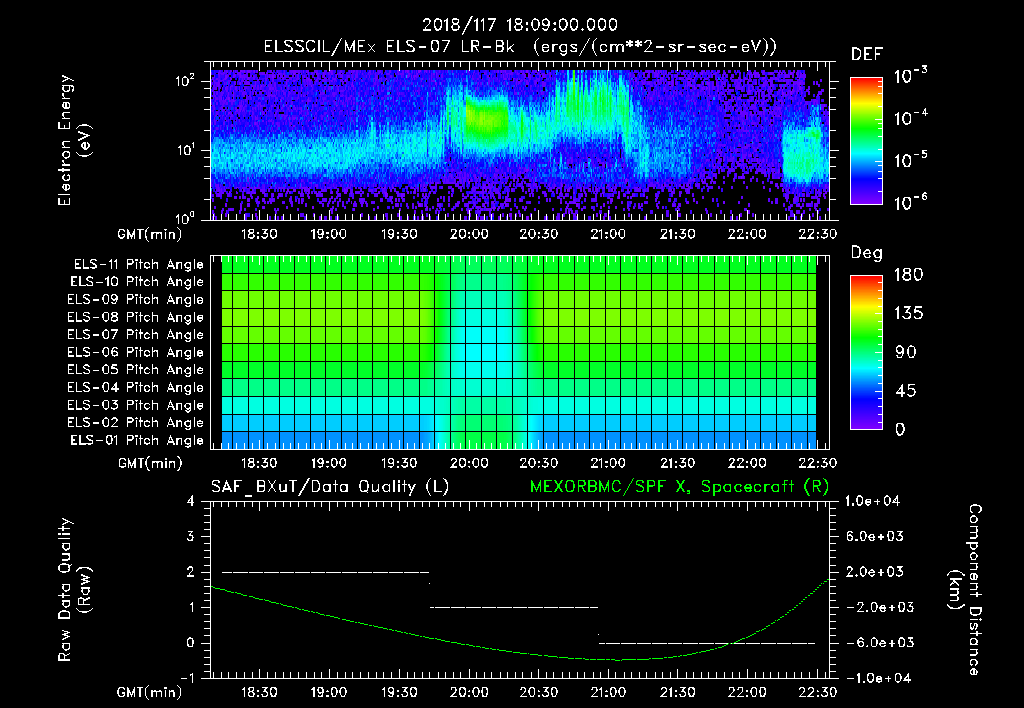
Task: Click the DEF color bar legend
Action: (866, 140)
